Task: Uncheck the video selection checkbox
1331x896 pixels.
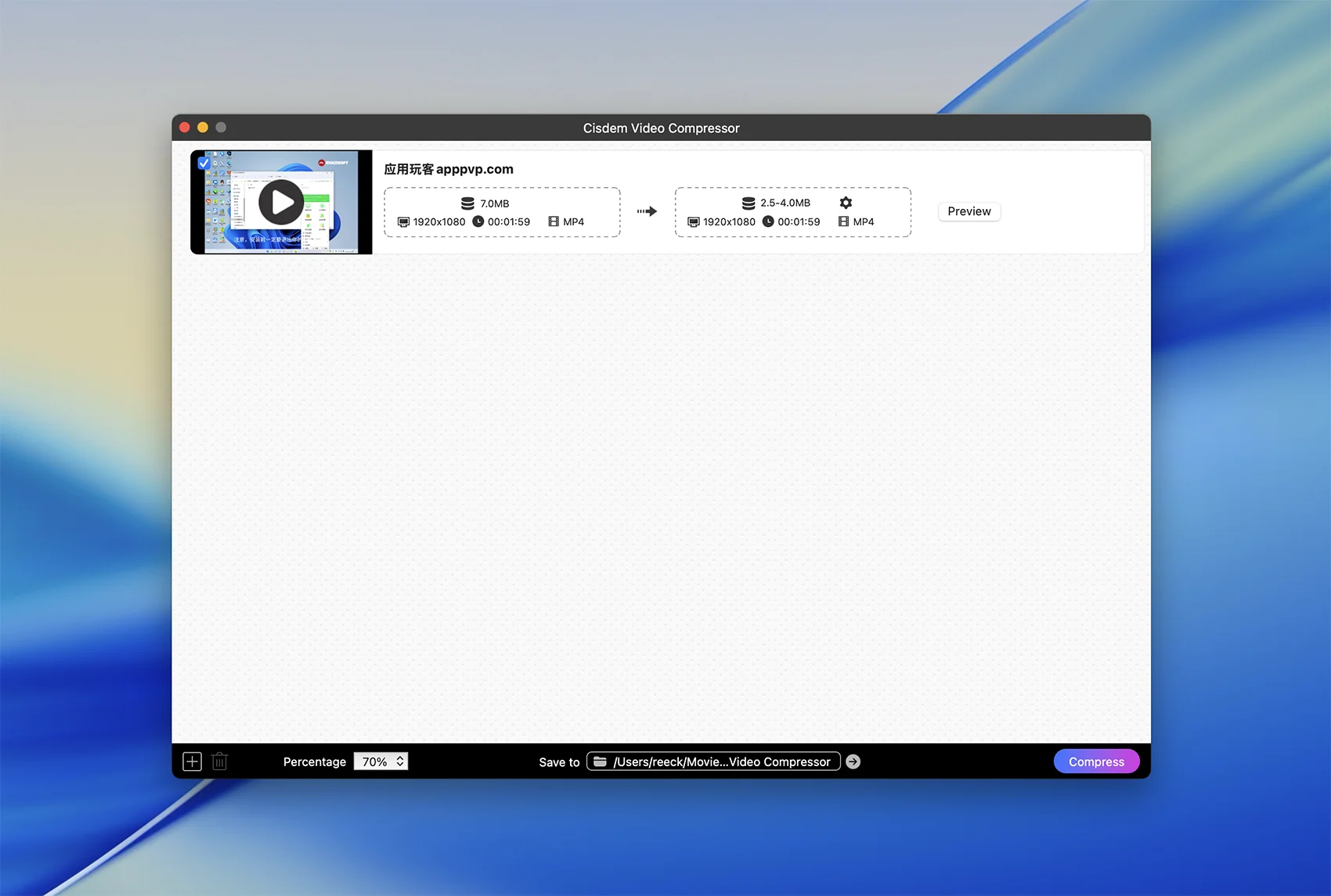Action: (204, 164)
